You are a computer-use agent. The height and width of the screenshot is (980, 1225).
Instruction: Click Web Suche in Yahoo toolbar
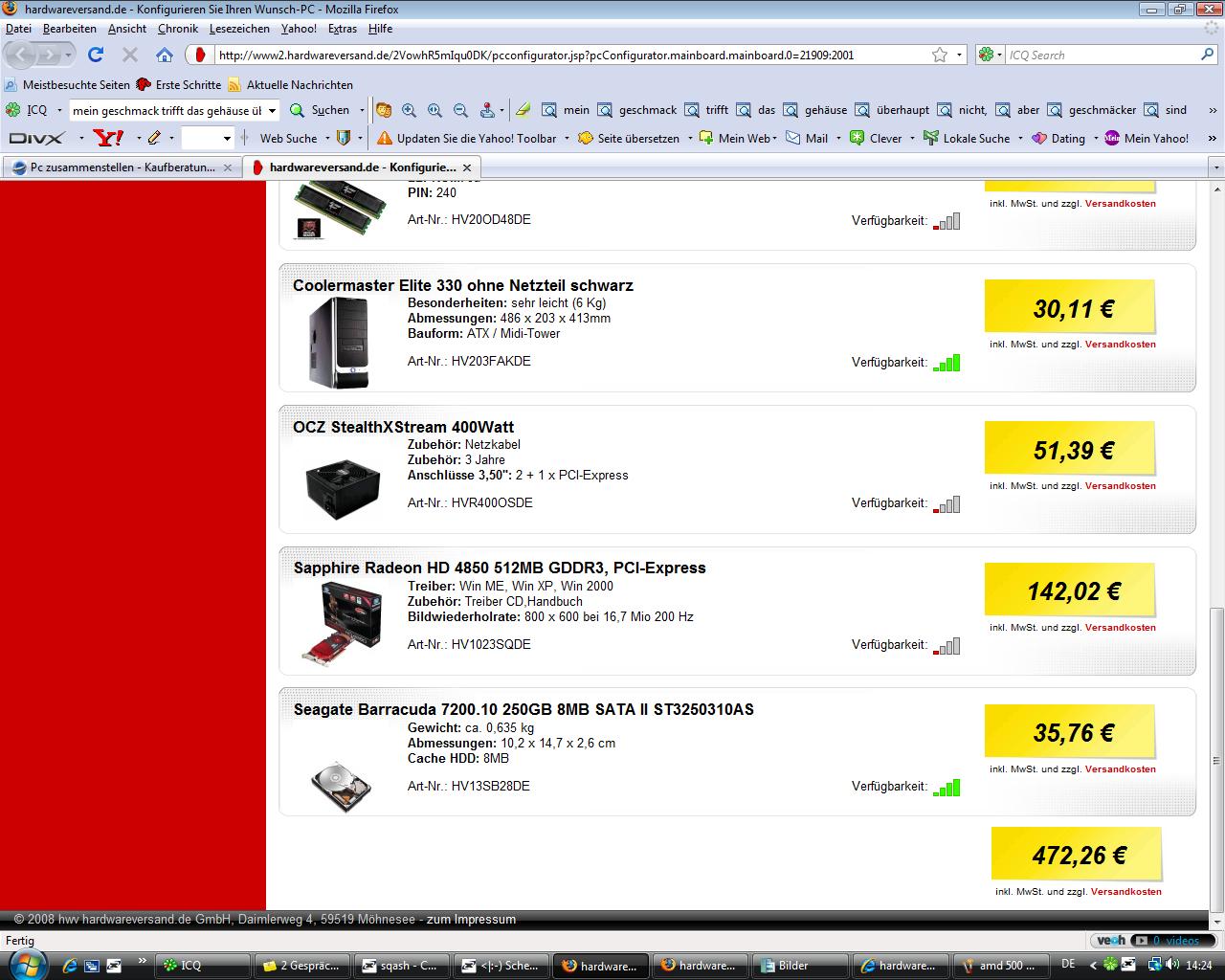click(x=288, y=138)
